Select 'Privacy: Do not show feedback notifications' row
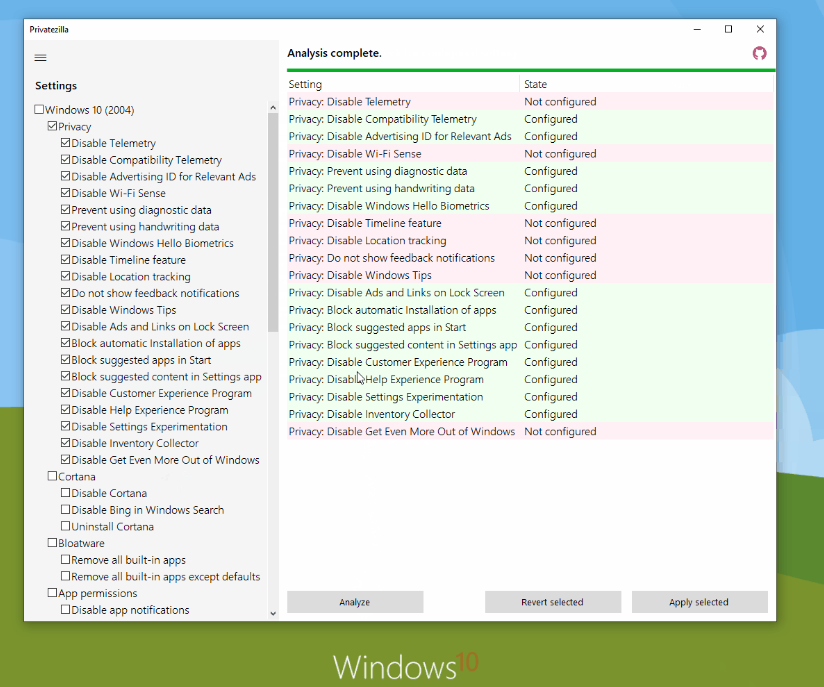 point(530,258)
